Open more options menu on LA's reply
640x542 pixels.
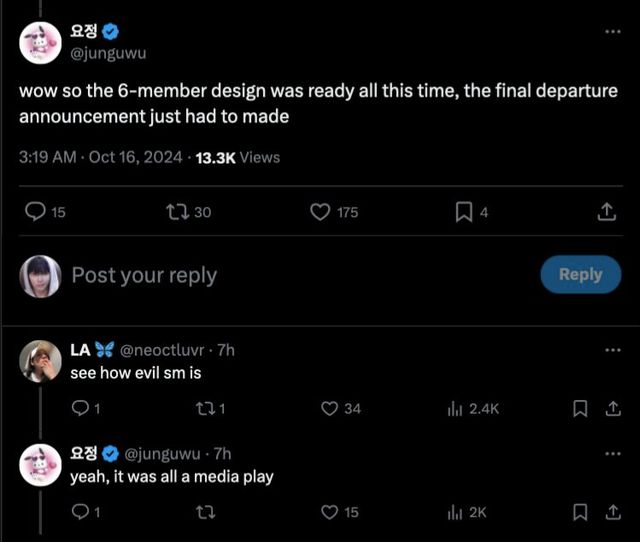click(x=612, y=350)
